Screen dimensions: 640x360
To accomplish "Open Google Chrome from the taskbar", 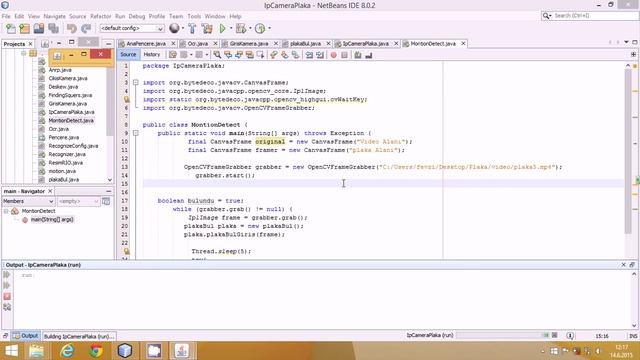I will [96, 351].
